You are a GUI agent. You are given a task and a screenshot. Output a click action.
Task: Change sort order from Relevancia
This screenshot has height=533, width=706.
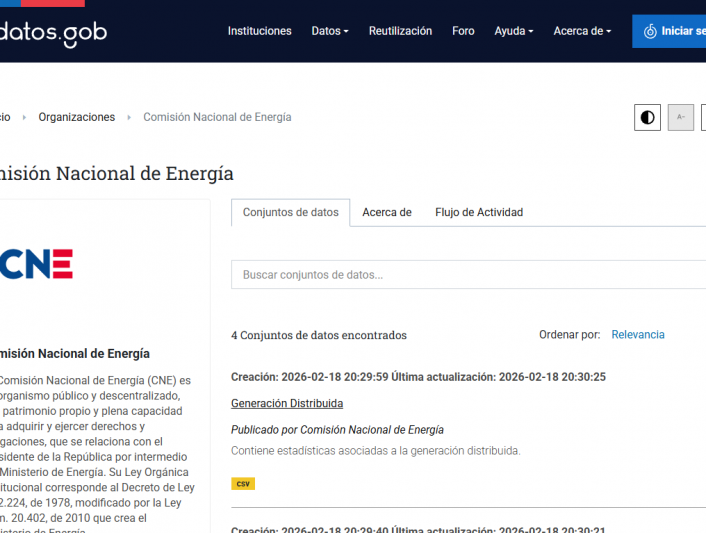point(638,335)
